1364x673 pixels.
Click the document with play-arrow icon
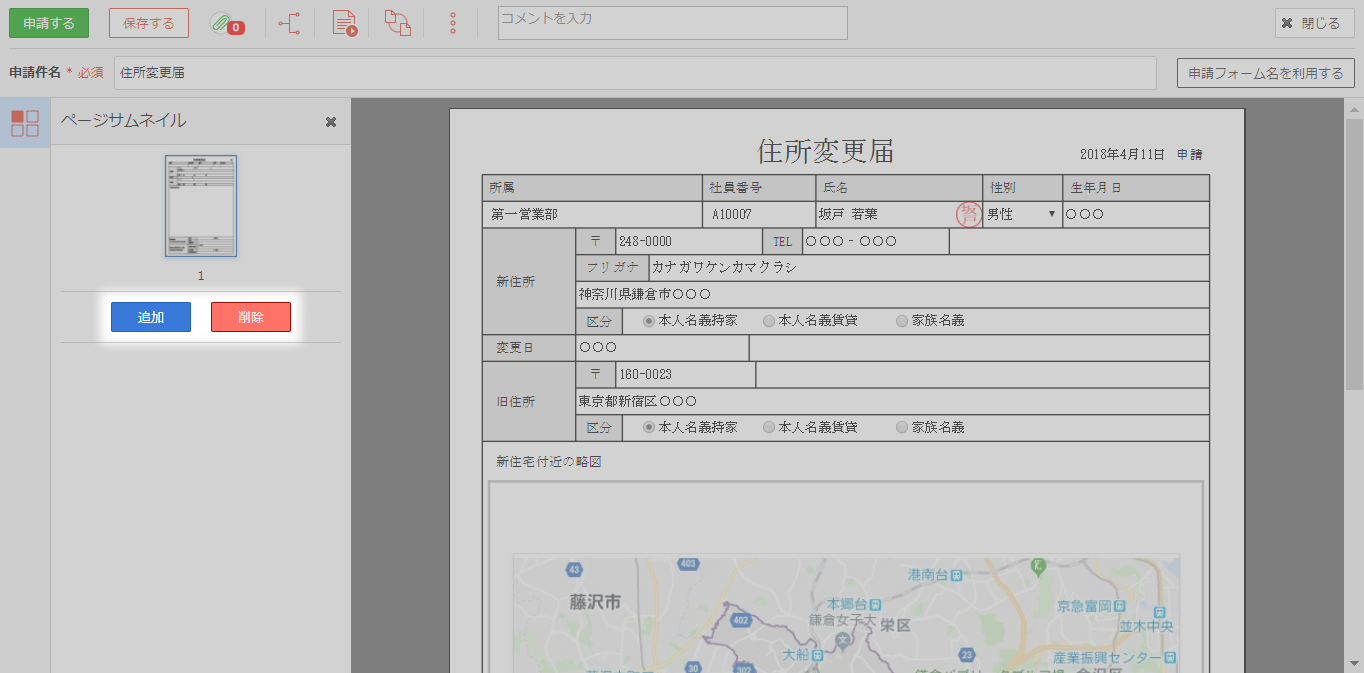pyautogui.click(x=344, y=23)
